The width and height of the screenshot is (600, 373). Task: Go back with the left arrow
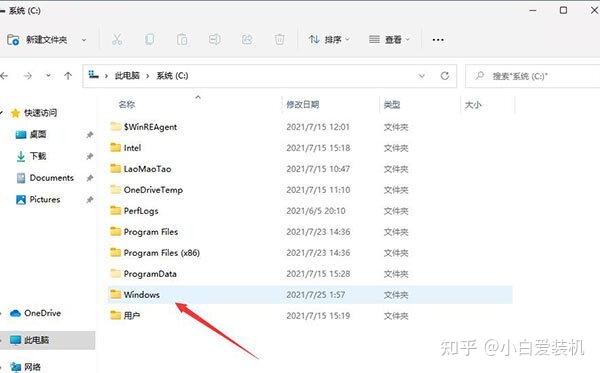point(4,76)
